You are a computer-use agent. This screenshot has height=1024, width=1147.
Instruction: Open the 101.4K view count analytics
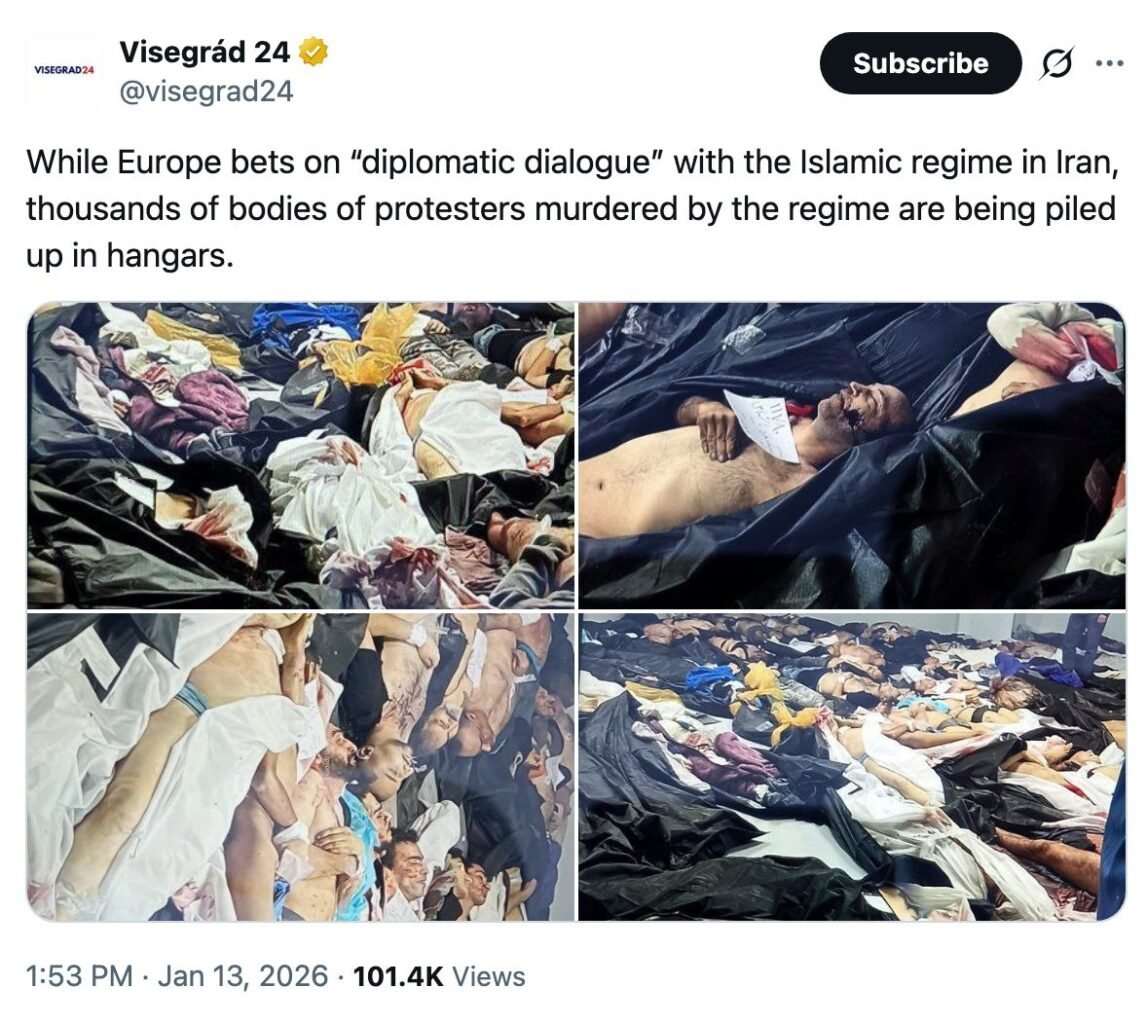pyautogui.click(x=398, y=976)
